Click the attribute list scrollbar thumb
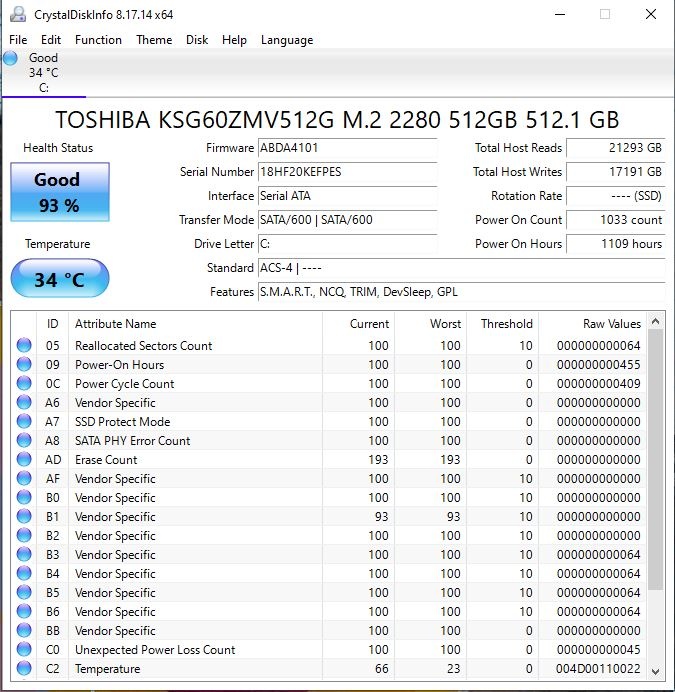 pyautogui.click(x=656, y=459)
